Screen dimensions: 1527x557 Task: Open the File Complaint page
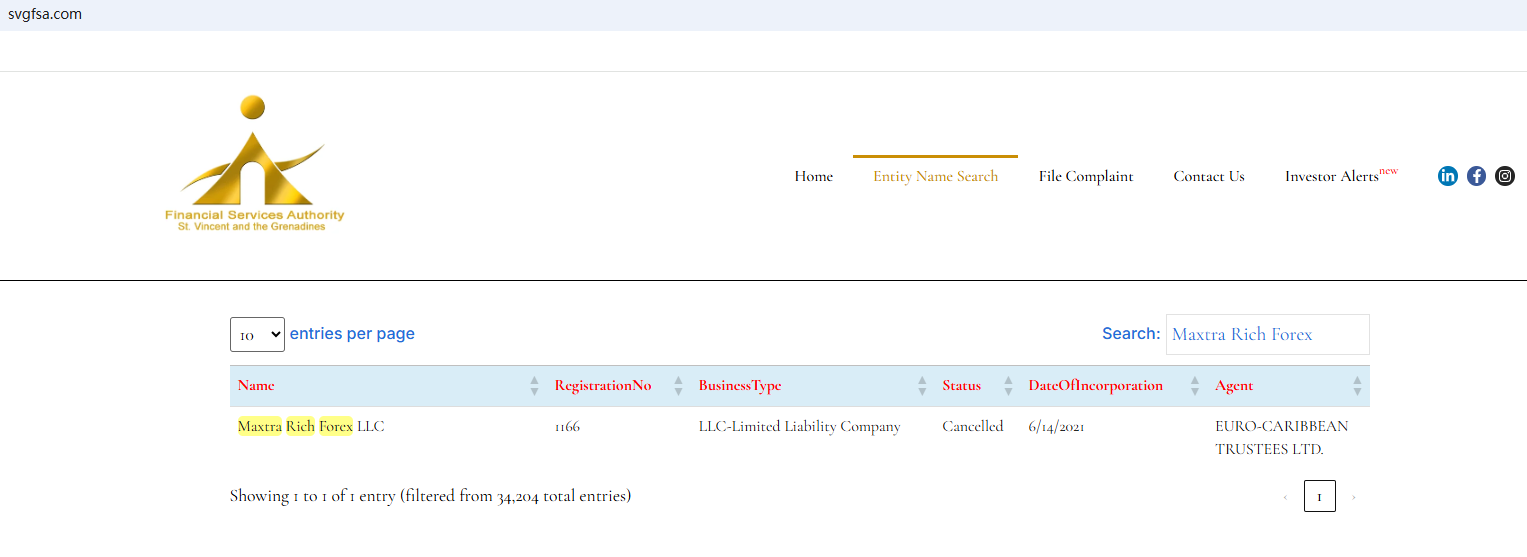[1085, 177]
